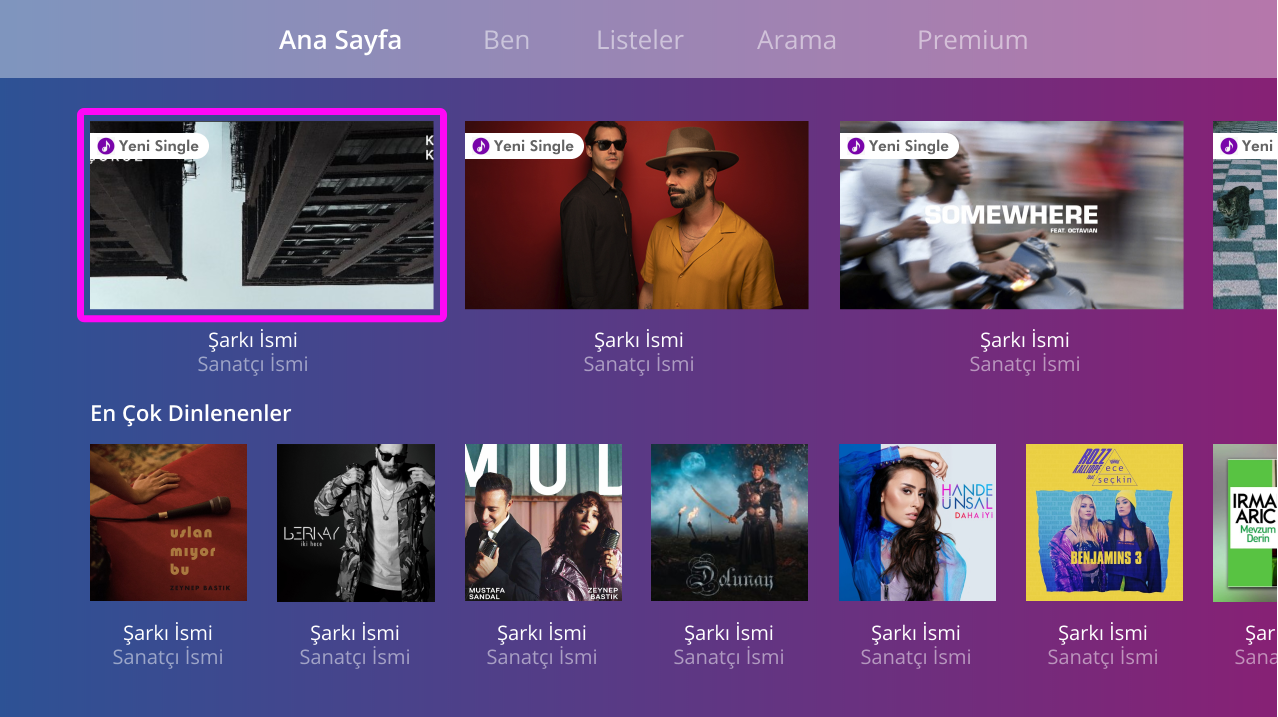The height and width of the screenshot is (717, 1278).
Task: Click 'Şarkı İsmi' under the Dolunay cover
Action: tap(729, 633)
